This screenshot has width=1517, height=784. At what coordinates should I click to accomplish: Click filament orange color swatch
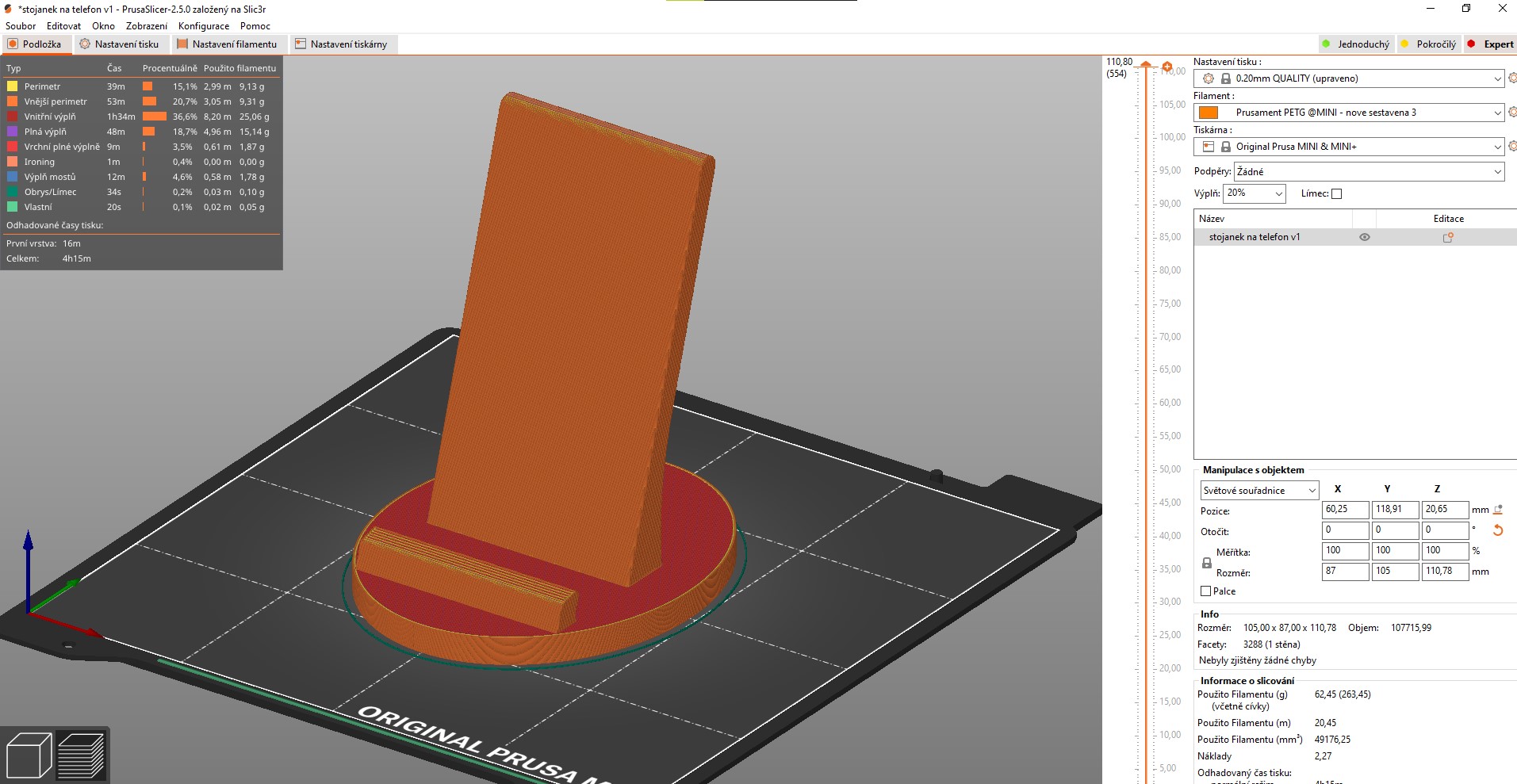[1209, 113]
